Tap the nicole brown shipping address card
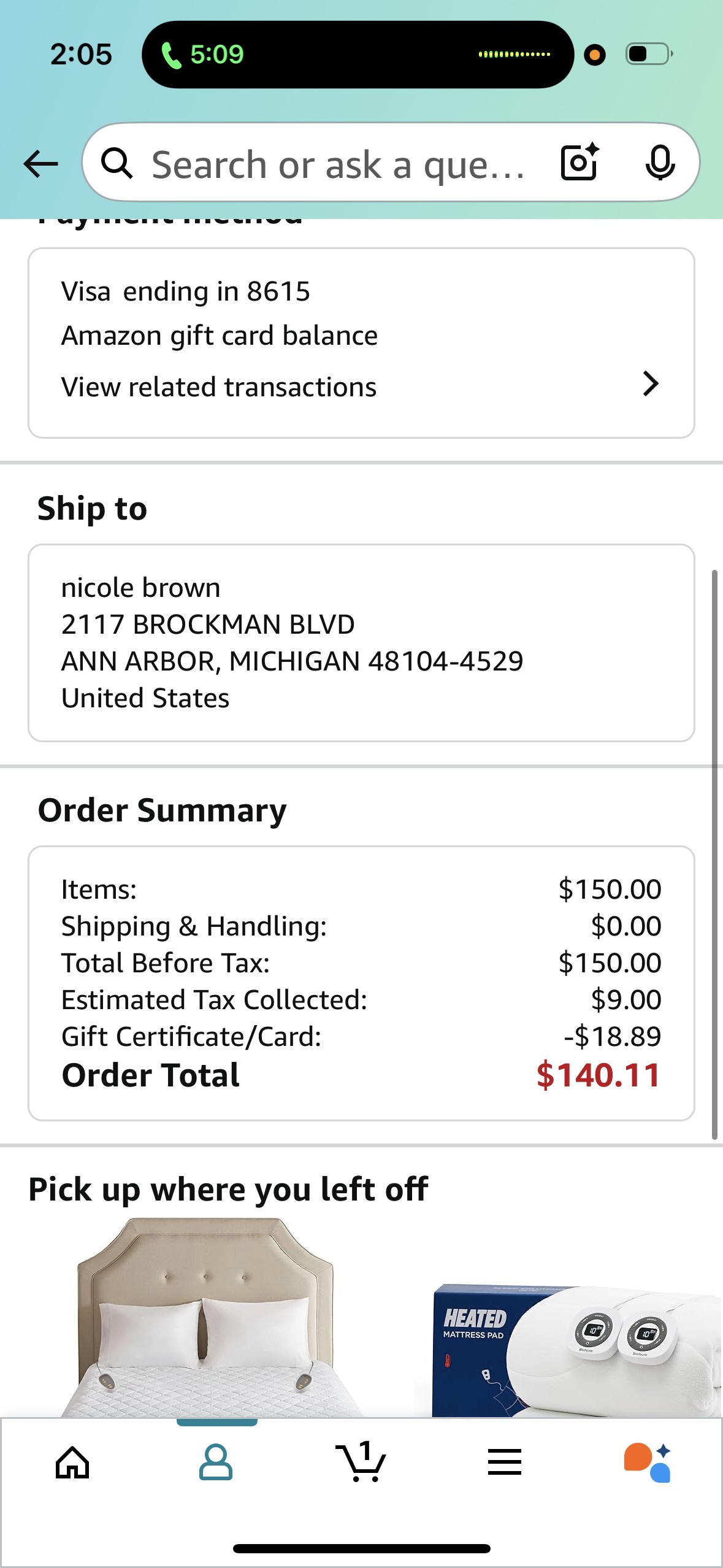723x1568 pixels. pos(361,643)
